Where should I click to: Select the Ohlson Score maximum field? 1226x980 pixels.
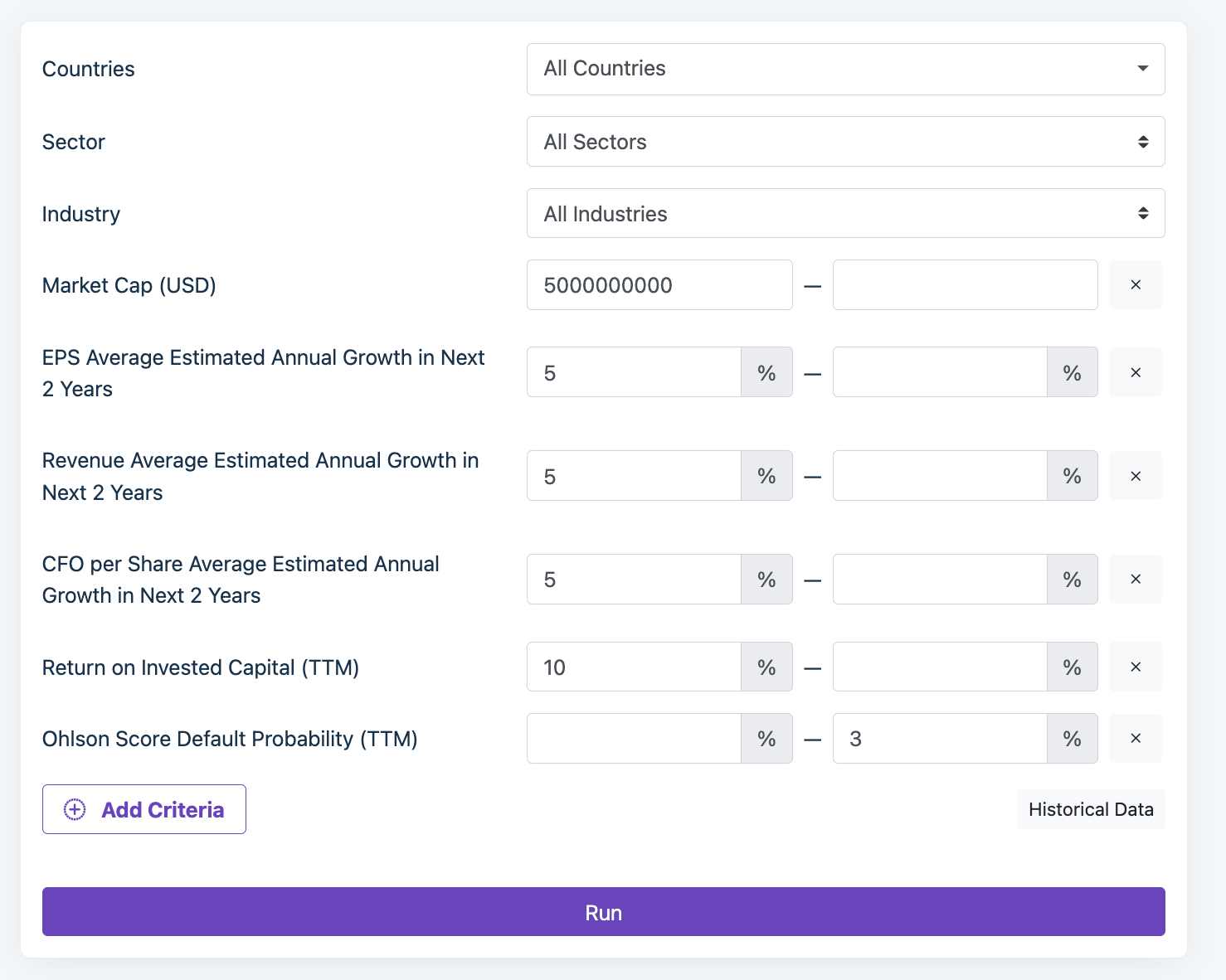[x=939, y=738]
